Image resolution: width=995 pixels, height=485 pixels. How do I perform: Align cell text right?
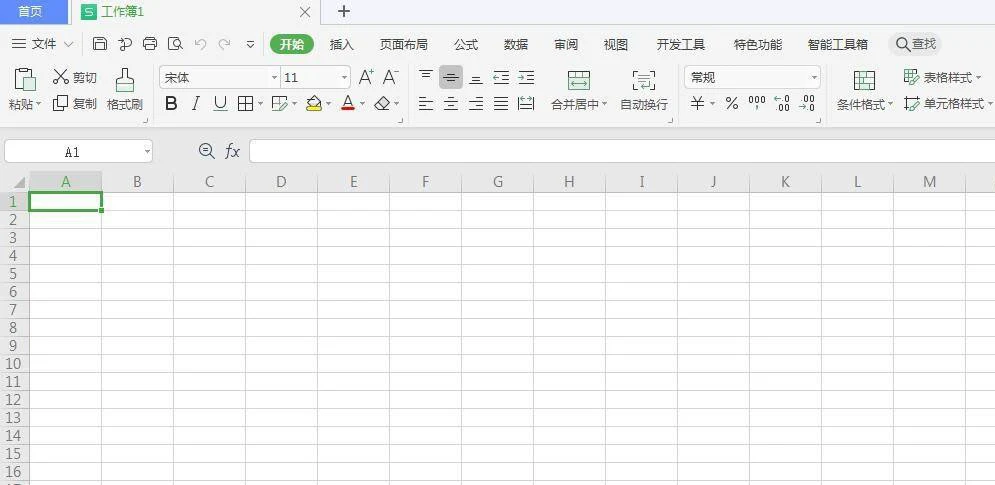coord(476,103)
